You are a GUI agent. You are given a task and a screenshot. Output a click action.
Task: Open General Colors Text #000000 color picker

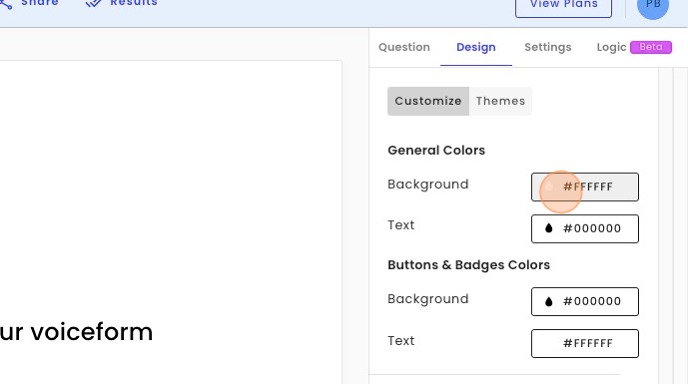pos(585,229)
